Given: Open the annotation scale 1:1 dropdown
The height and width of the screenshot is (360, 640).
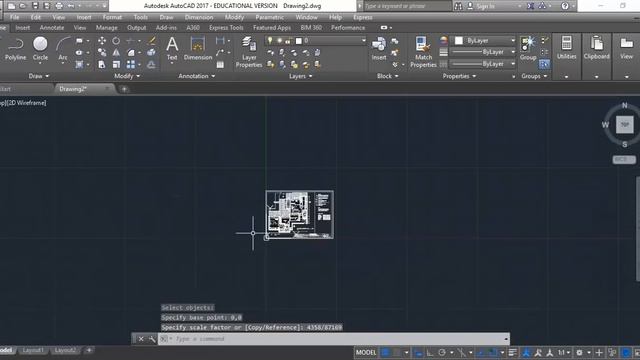Looking at the screenshot, I should tap(564, 352).
